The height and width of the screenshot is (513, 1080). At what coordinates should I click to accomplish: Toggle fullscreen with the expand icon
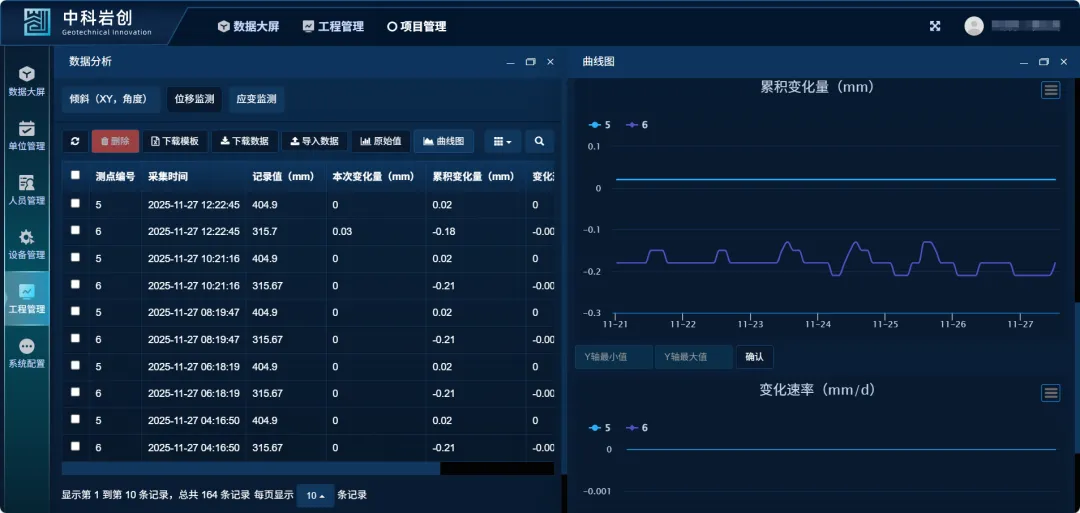click(x=935, y=27)
